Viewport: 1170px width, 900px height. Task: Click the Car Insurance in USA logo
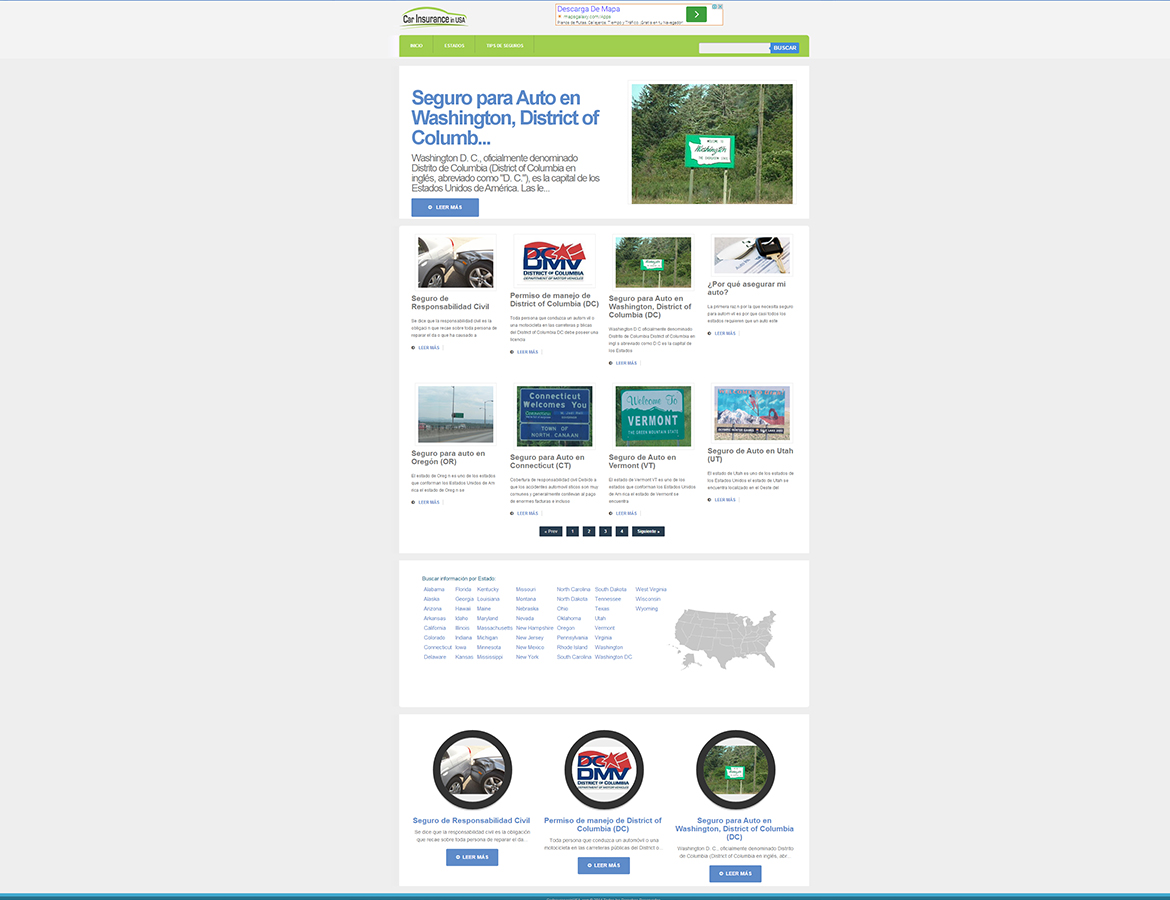click(434, 17)
